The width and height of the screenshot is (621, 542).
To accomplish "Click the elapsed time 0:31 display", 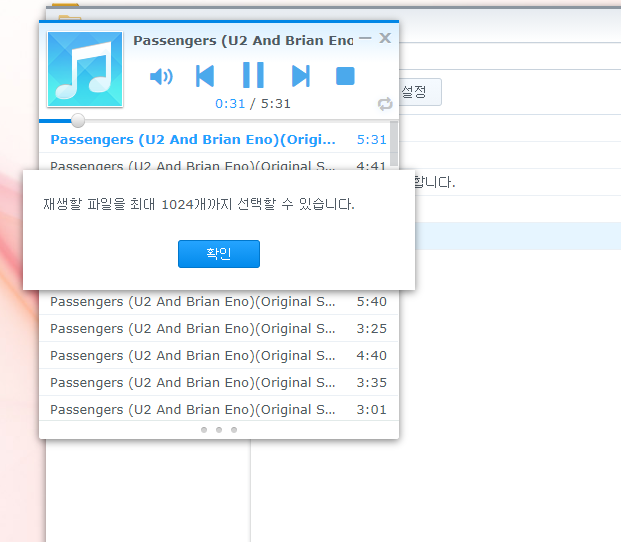I will 230,104.
